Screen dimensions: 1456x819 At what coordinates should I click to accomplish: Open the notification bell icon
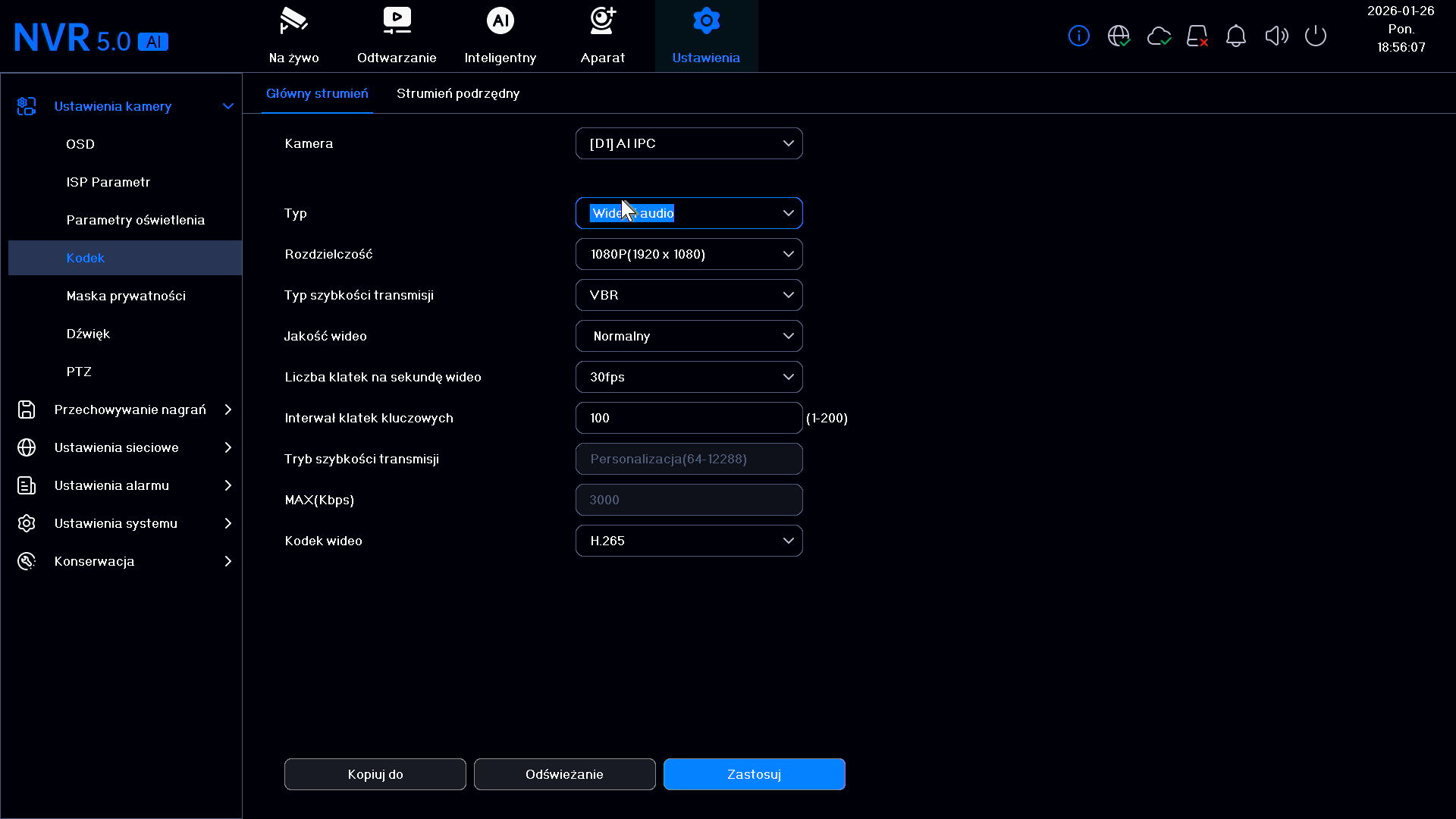coord(1236,36)
